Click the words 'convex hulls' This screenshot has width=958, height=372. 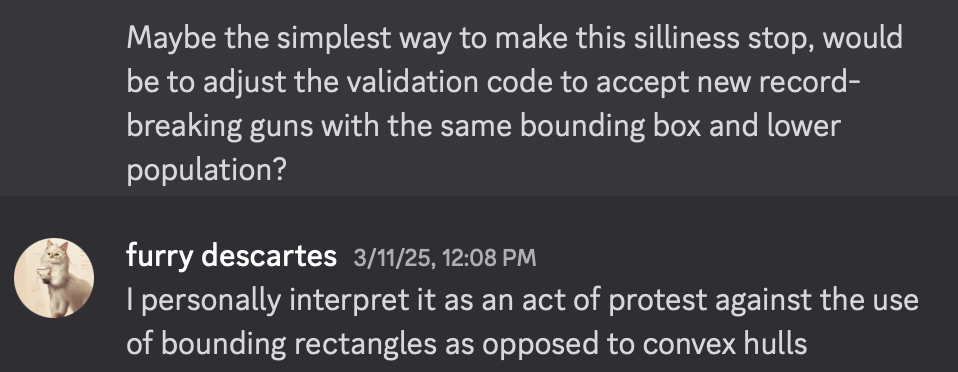[x=725, y=344]
